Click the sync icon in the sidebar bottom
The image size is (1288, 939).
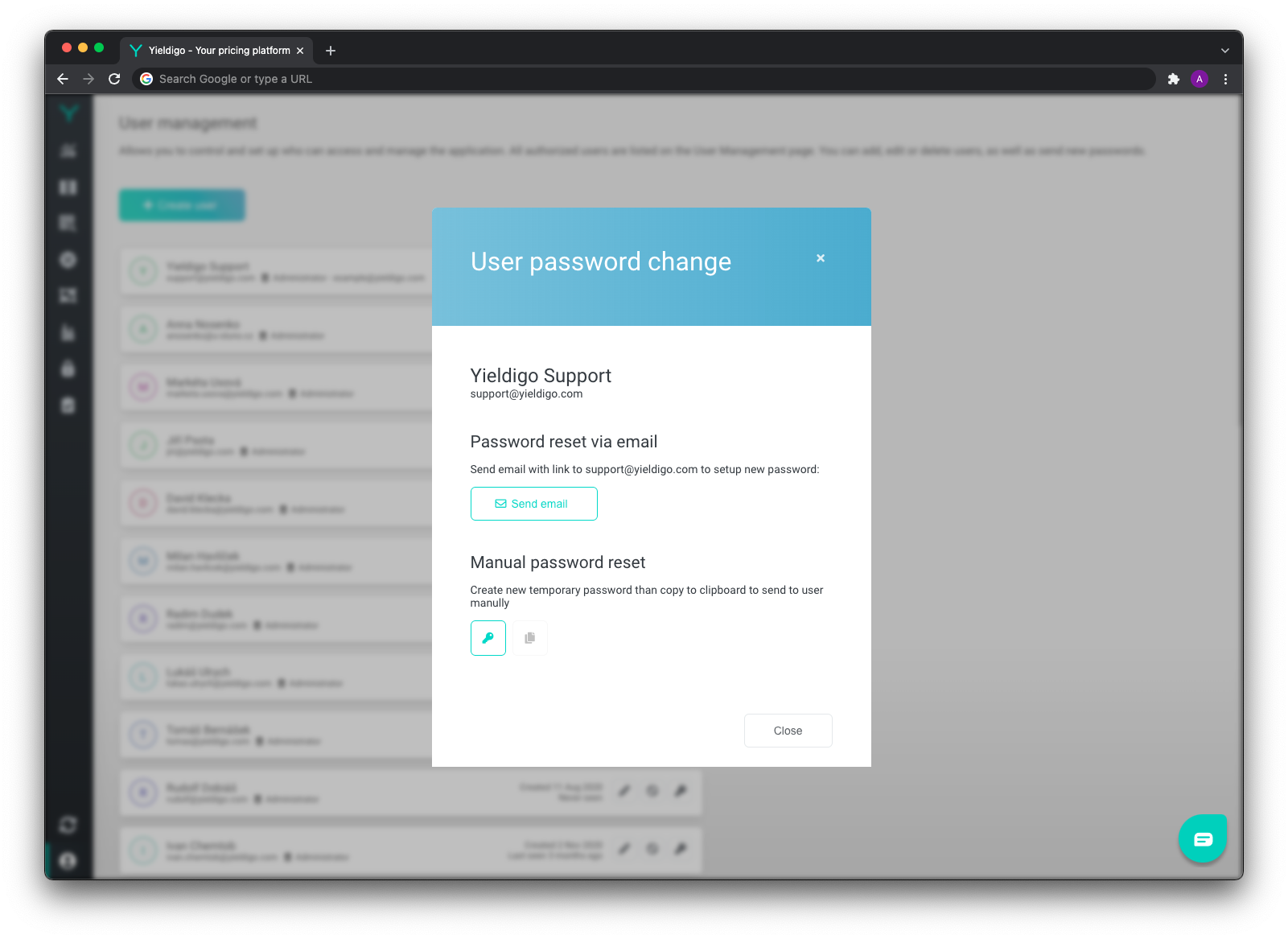click(x=68, y=825)
